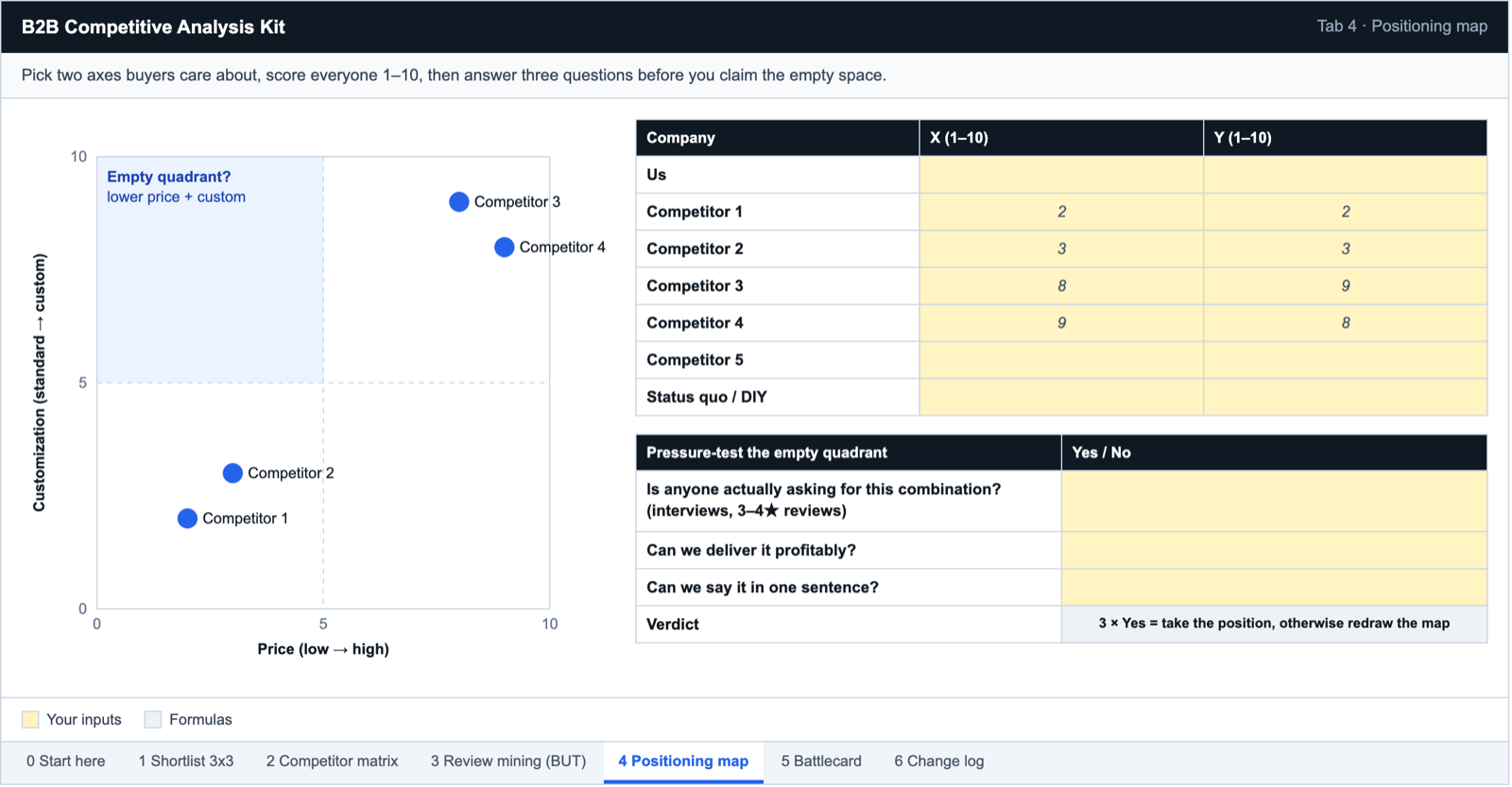Select Competitor 1 X score cell
The height and width of the screenshot is (787, 1512).
1061,212
